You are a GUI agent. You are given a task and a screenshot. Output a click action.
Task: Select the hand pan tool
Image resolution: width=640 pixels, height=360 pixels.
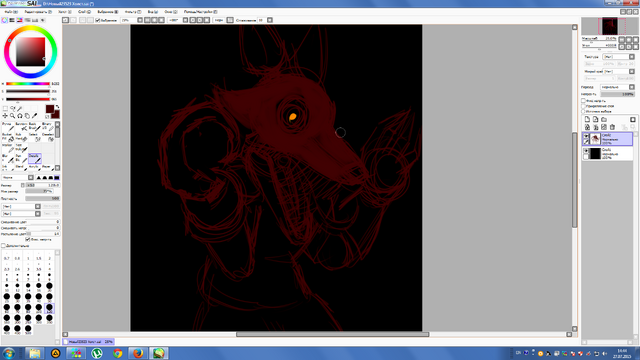click(x=27, y=116)
